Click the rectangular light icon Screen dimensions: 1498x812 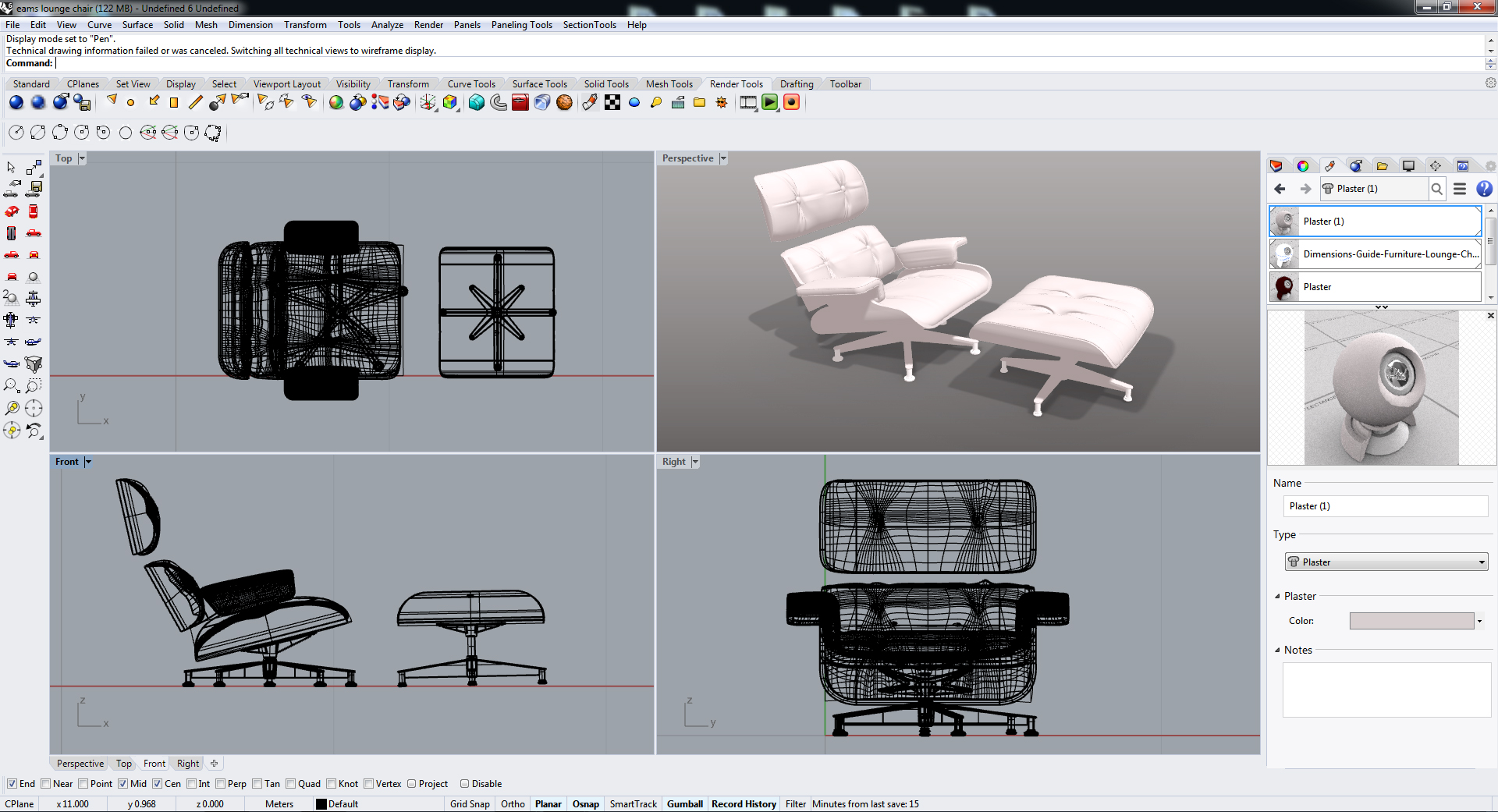coord(174,102)
